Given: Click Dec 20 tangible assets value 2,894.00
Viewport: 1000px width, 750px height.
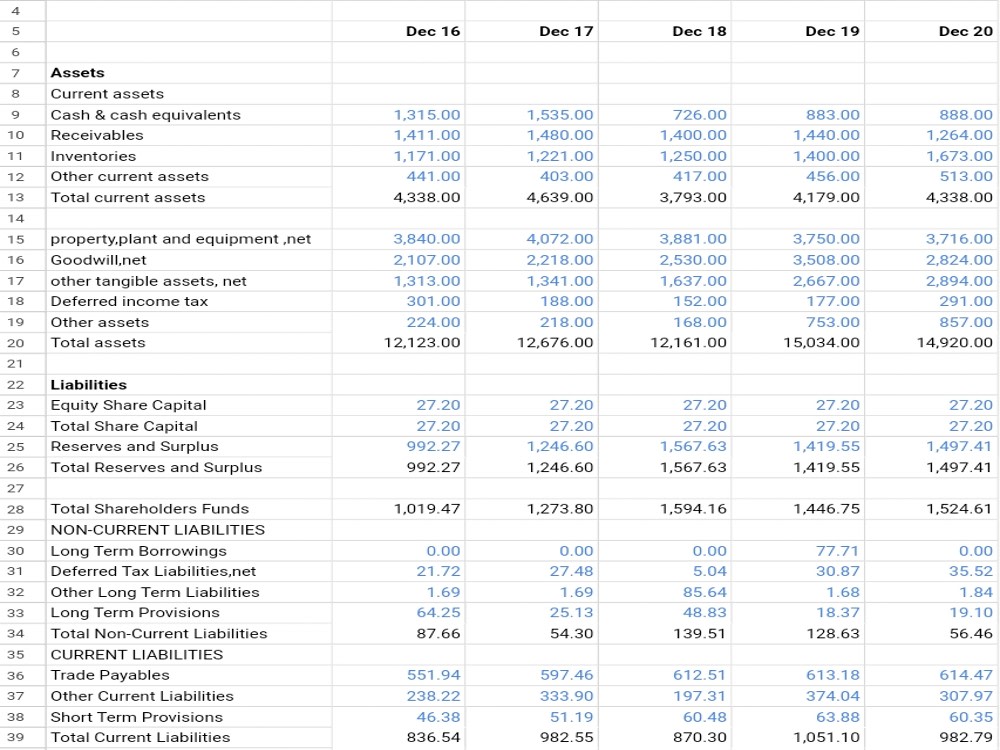Looking at the screenshot, I should [x=959, y=281].
